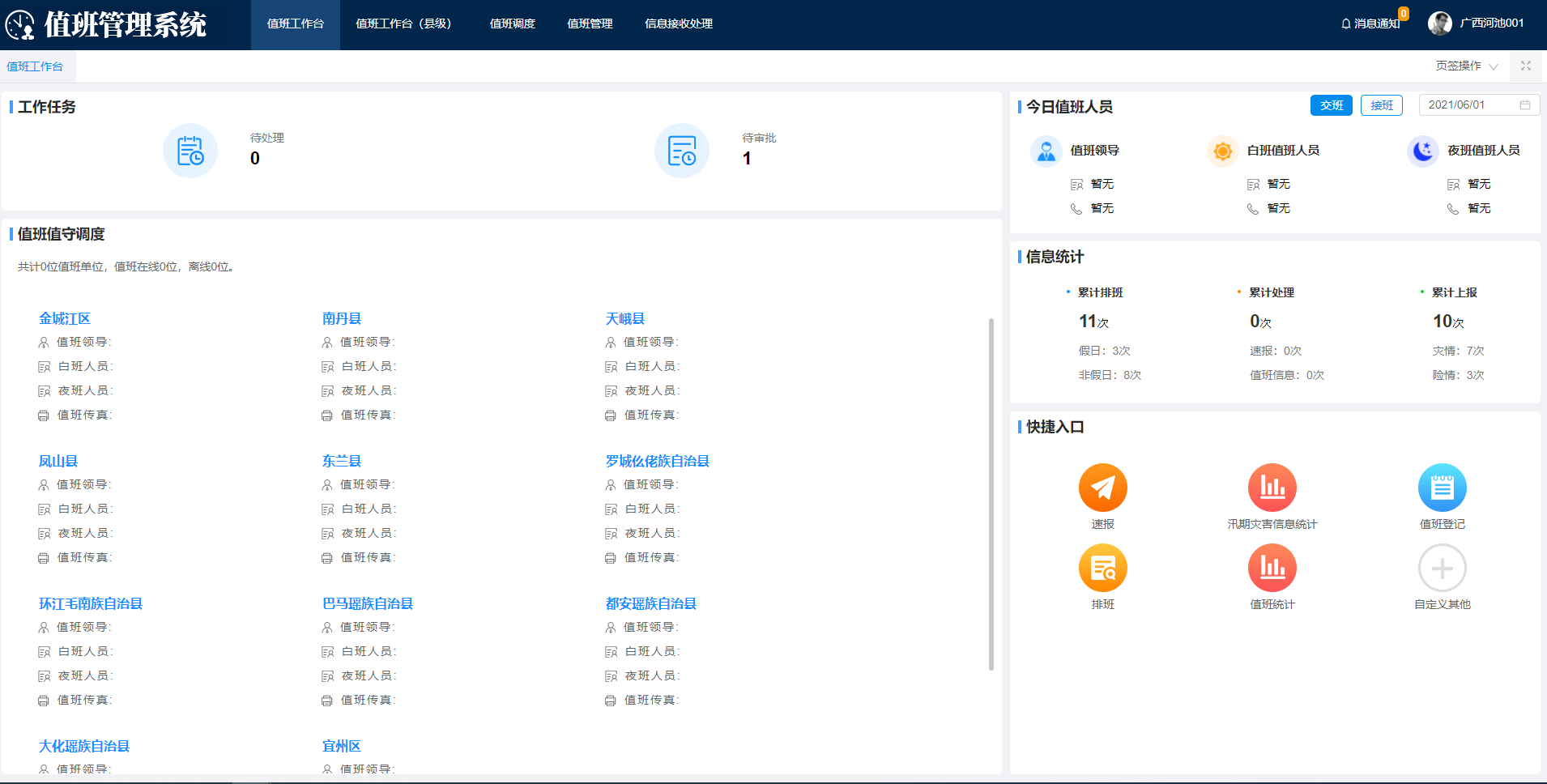This screenshot has width=1547, height=784.
Task: Open the 排班 scheduling icon
Action: click(x=1102, y=568)
